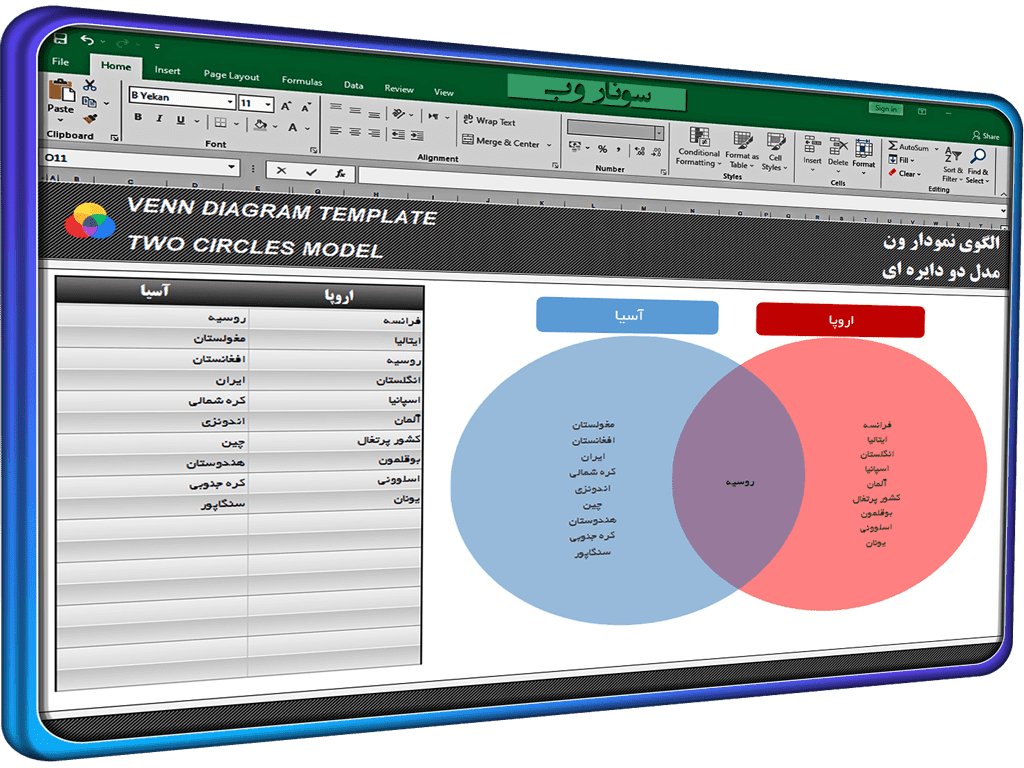This screenshot has width=1024, height=768.
Task: Click the Decrease Indent icon
Action: (398, 135)
